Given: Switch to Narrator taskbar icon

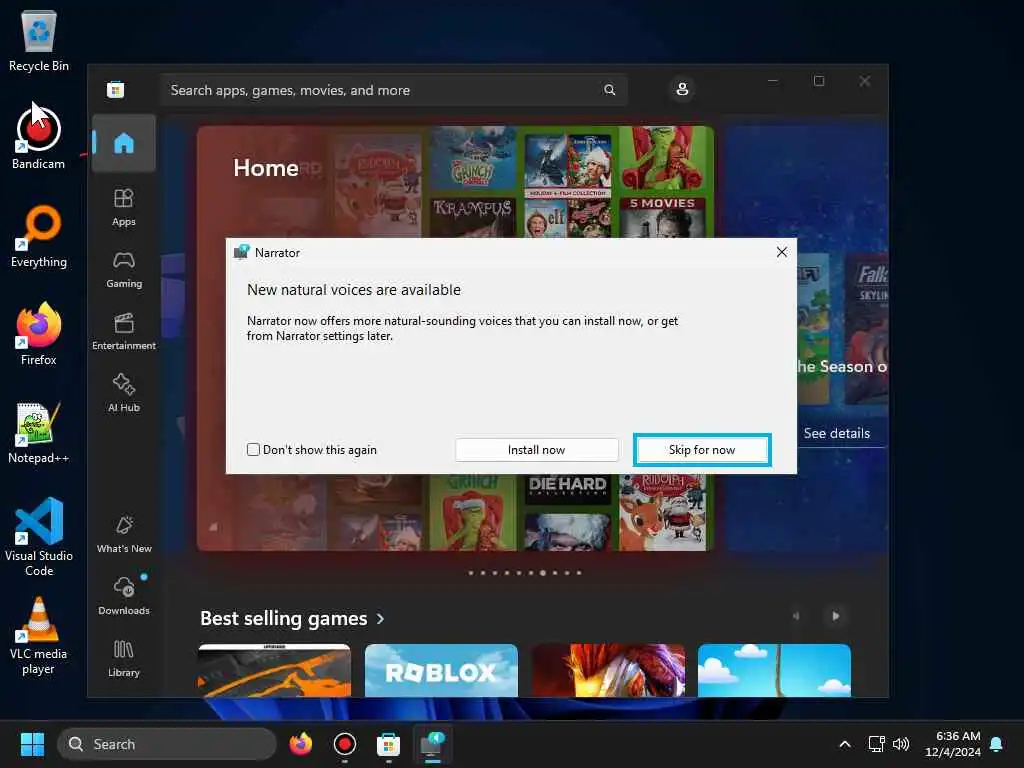Looking at the screenshot, I should [432, 744].
